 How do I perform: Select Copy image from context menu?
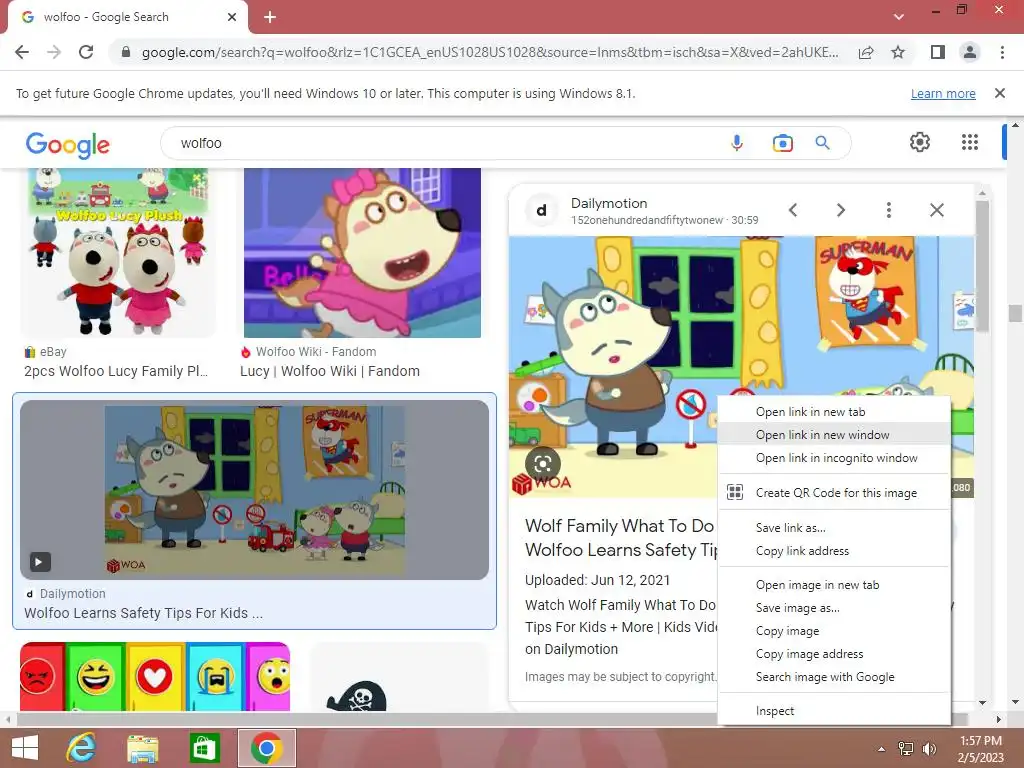pos(833,631)
